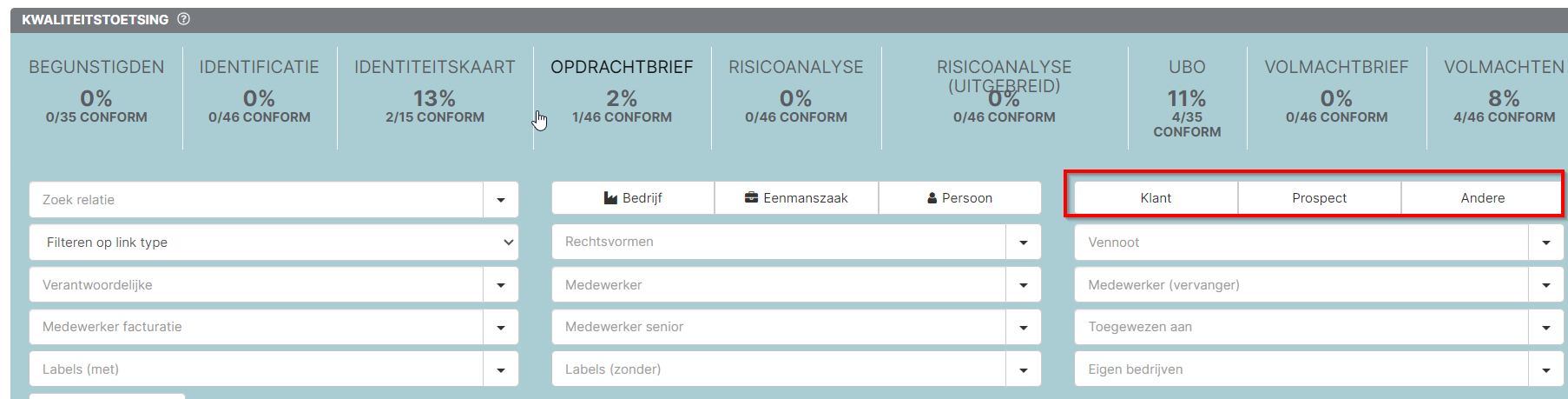The image size is (1568, 399).
Task: Open the Rechtsvormen dropdown arrow
Action: pyautogui.click(x=1024, y=243)
